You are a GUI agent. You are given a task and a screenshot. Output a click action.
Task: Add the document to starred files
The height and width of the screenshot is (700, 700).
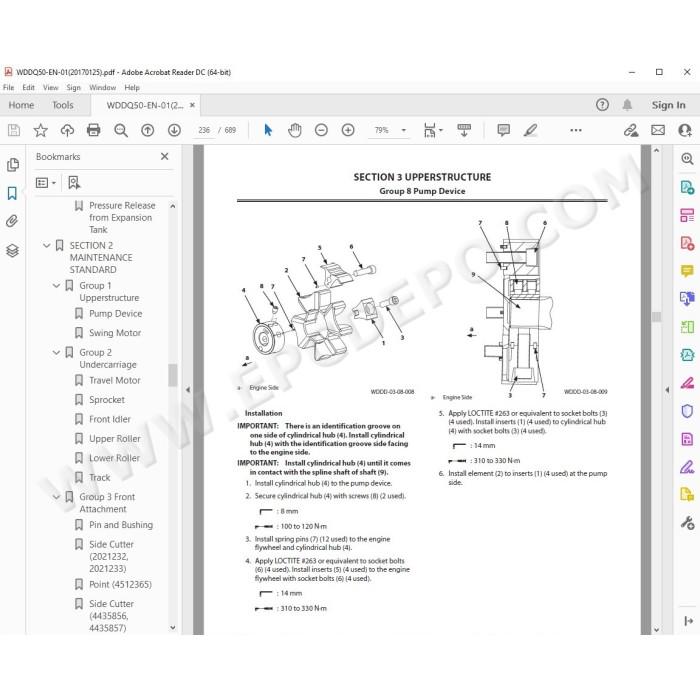point(41,130)
